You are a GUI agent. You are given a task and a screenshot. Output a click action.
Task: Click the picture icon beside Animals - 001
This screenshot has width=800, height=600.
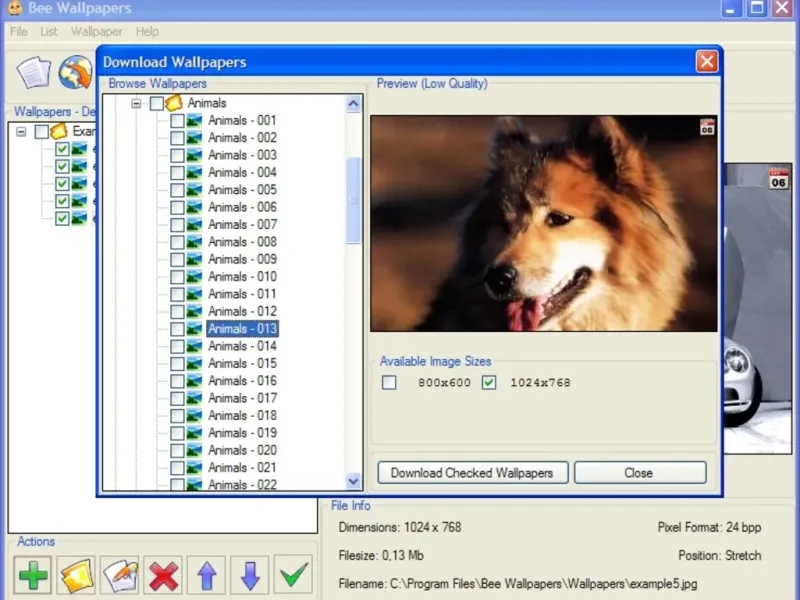[x=194, y=121]
